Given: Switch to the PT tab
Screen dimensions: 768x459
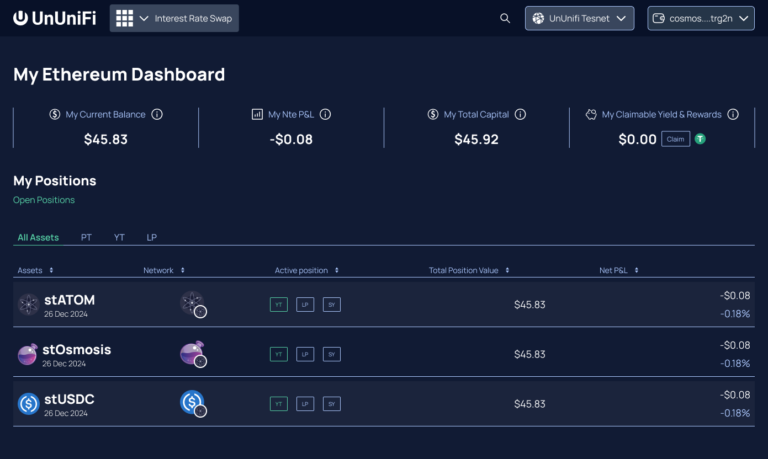Looking at the screenshot, I should click(86, 238).
